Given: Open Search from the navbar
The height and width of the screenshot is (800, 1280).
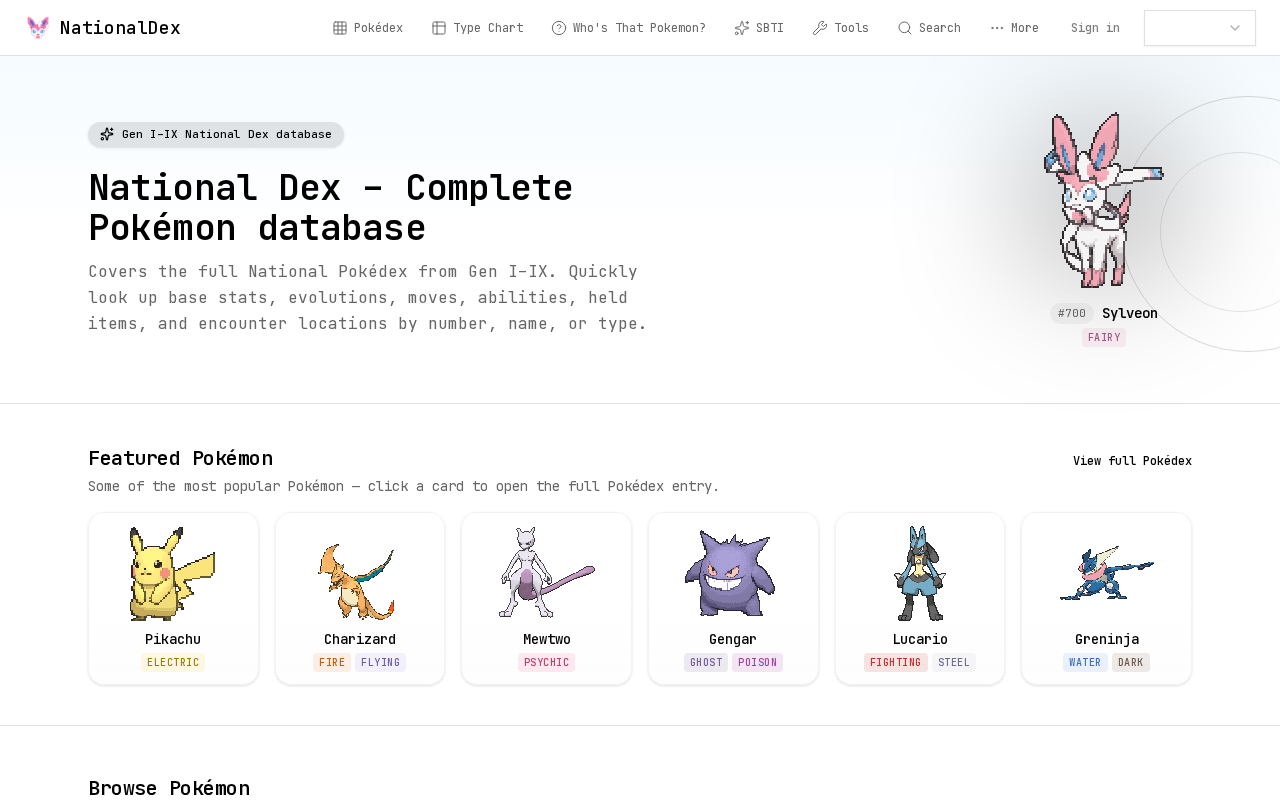Looking at the screenshot, I should [930, 28].
